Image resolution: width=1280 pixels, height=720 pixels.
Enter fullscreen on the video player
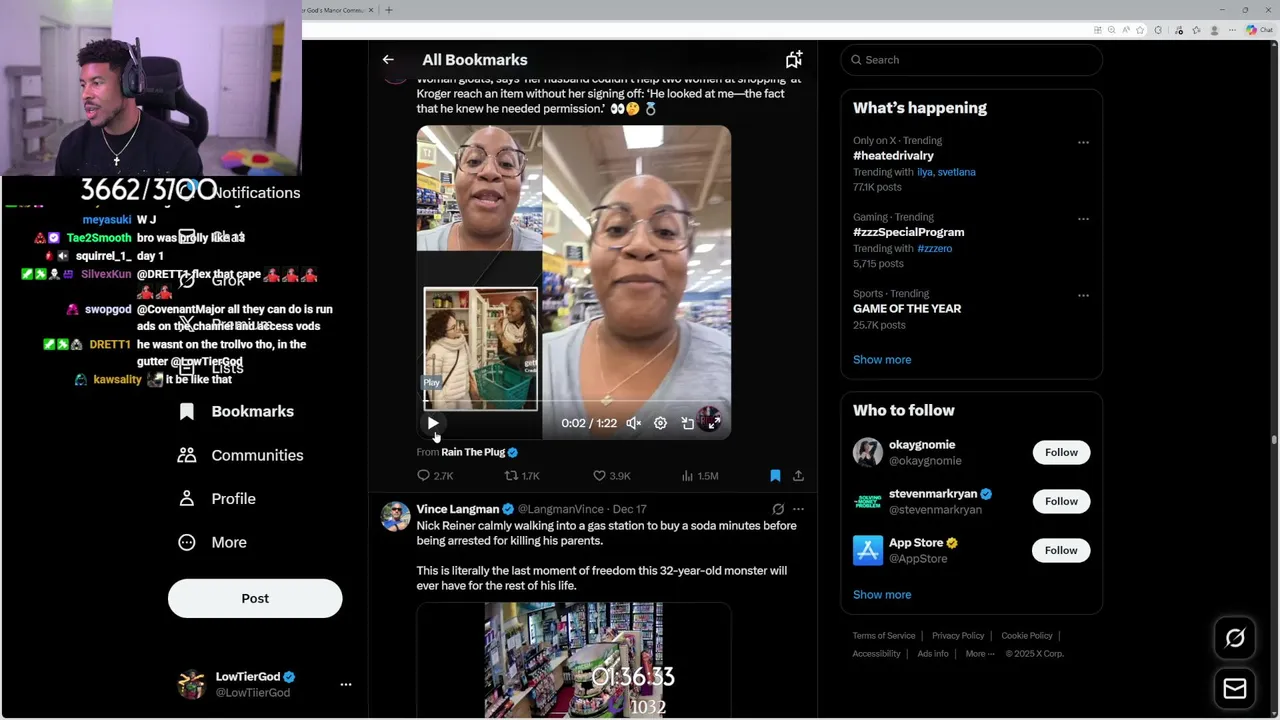coord(713,423)
